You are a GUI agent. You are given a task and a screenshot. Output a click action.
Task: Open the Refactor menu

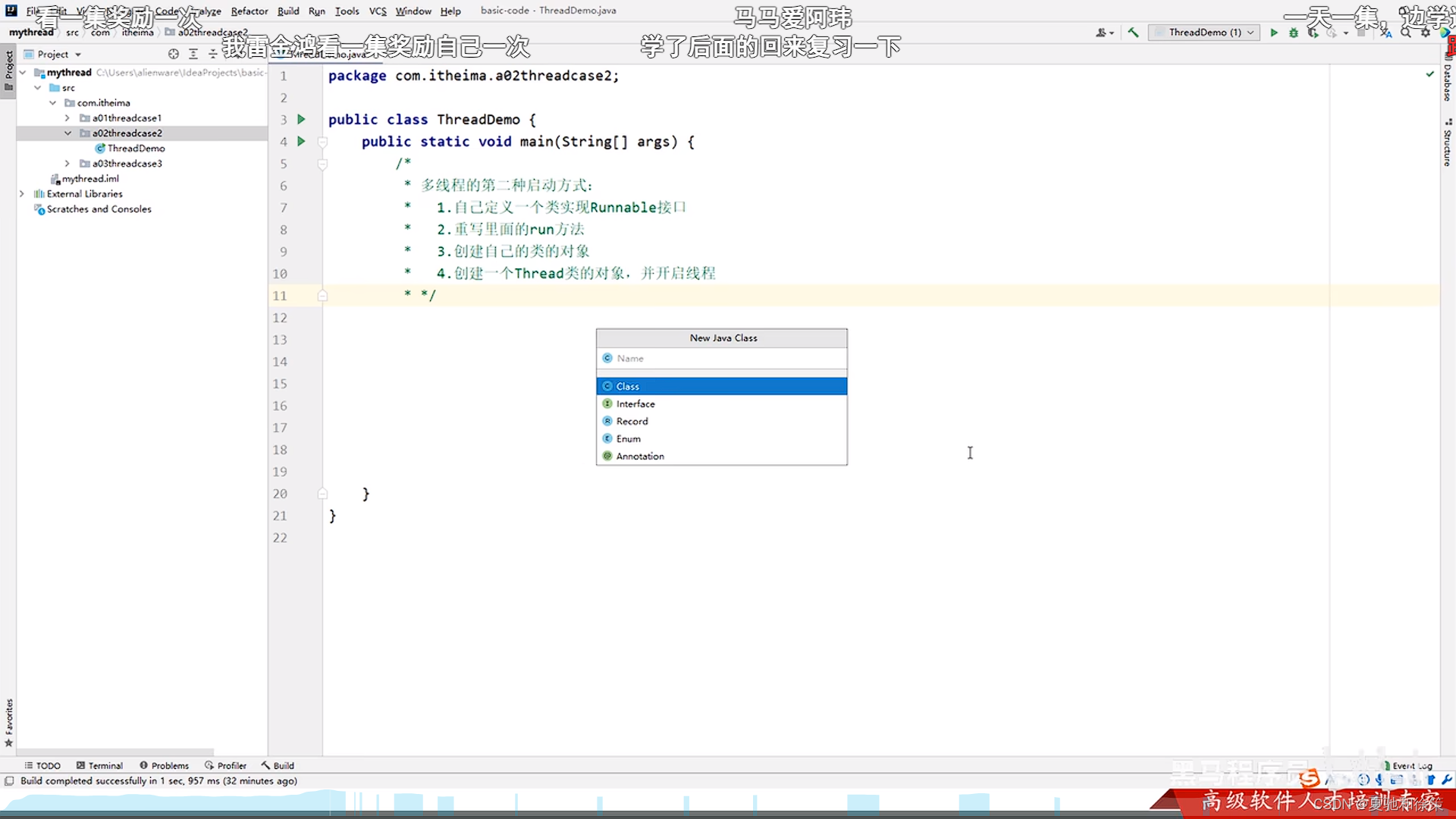[x=249, y=11]
